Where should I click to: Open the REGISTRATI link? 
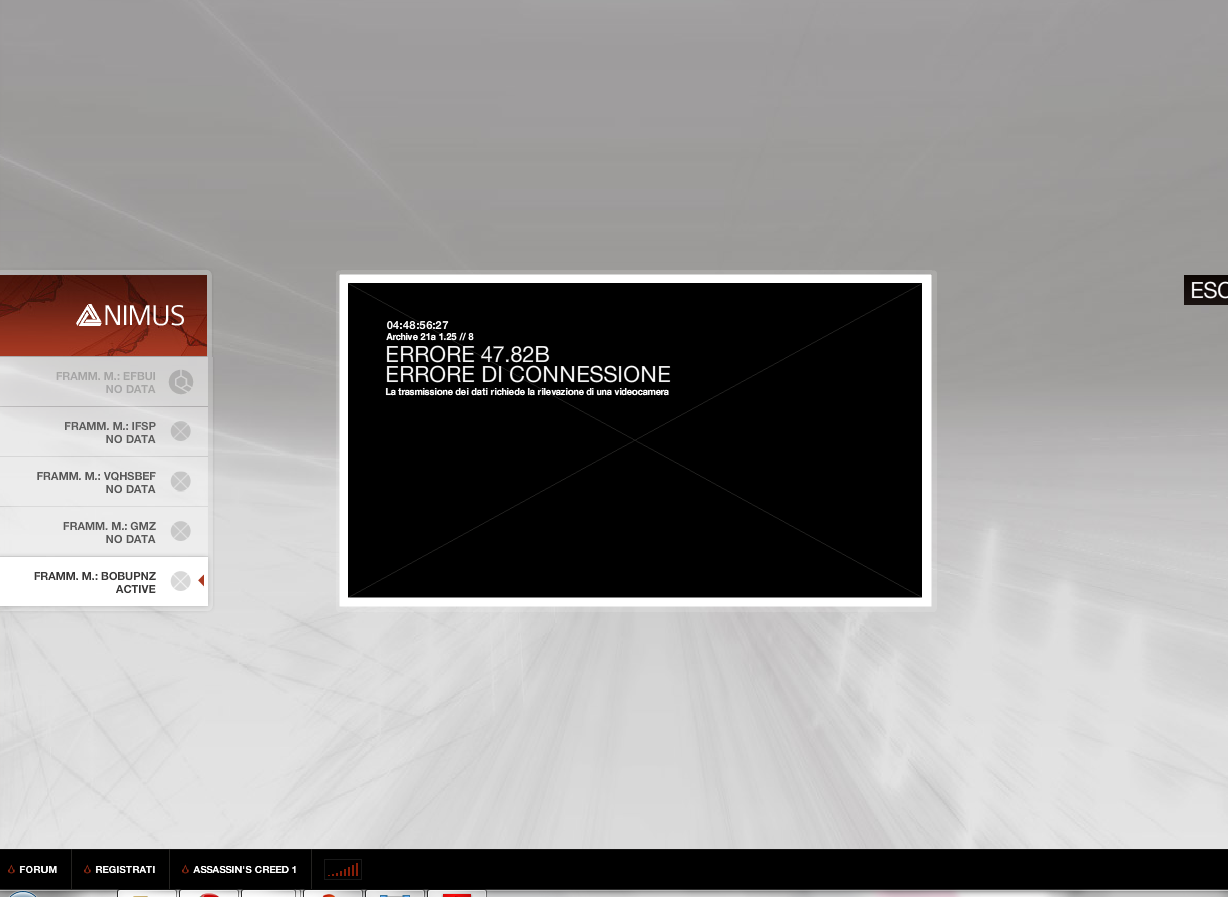click(125, 870)
